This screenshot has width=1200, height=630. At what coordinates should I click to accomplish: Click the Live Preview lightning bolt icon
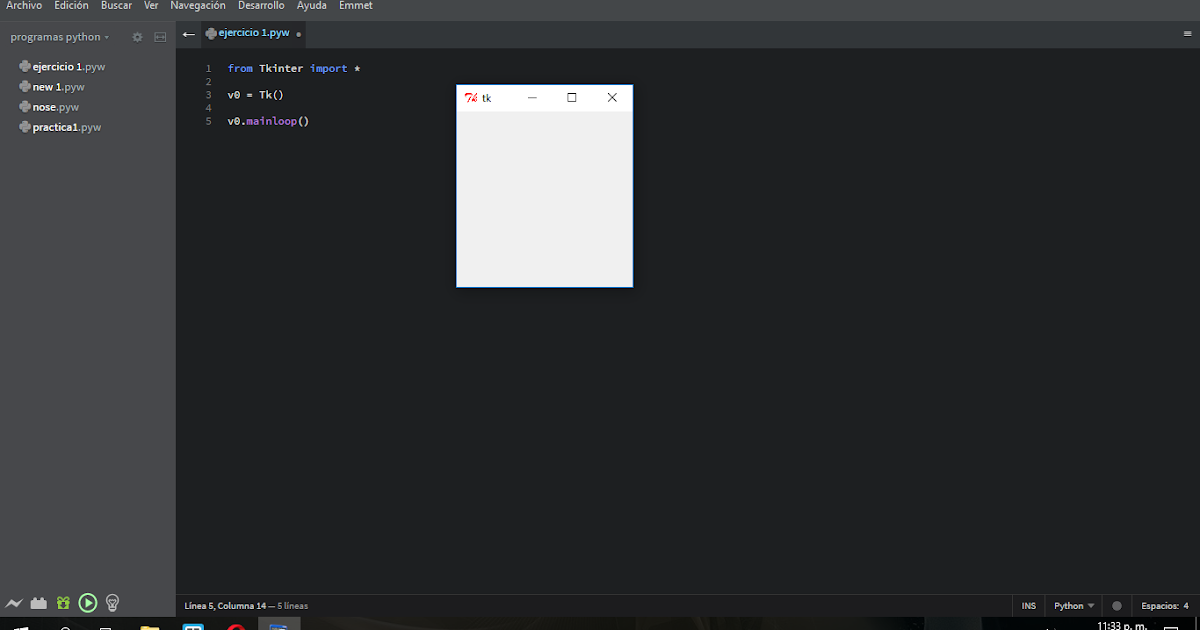tap(14, 603)
